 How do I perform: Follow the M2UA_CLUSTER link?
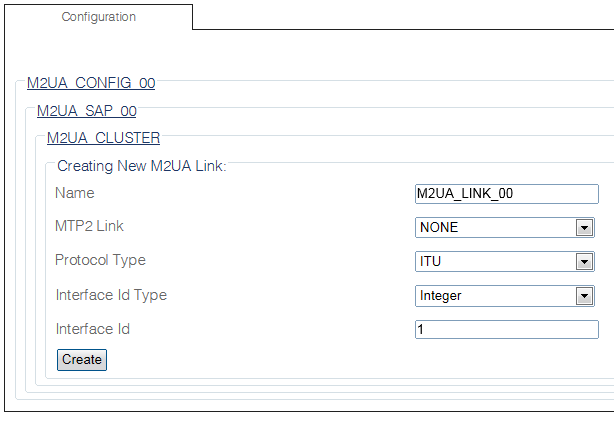pos(103,138)
